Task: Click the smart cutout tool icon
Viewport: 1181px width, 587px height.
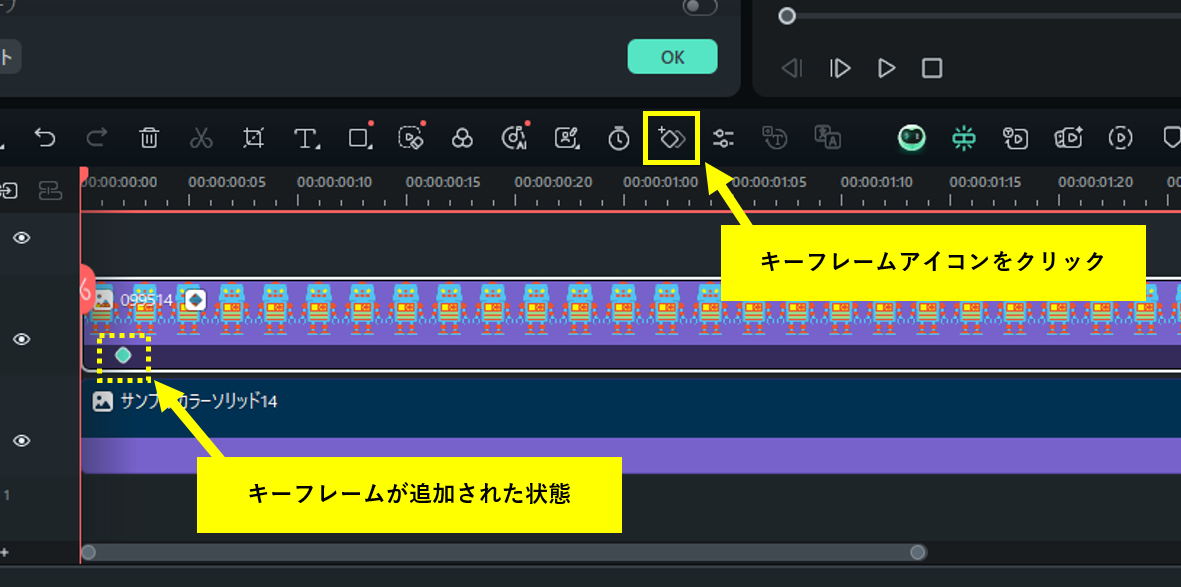Action: tap(411, 138)
